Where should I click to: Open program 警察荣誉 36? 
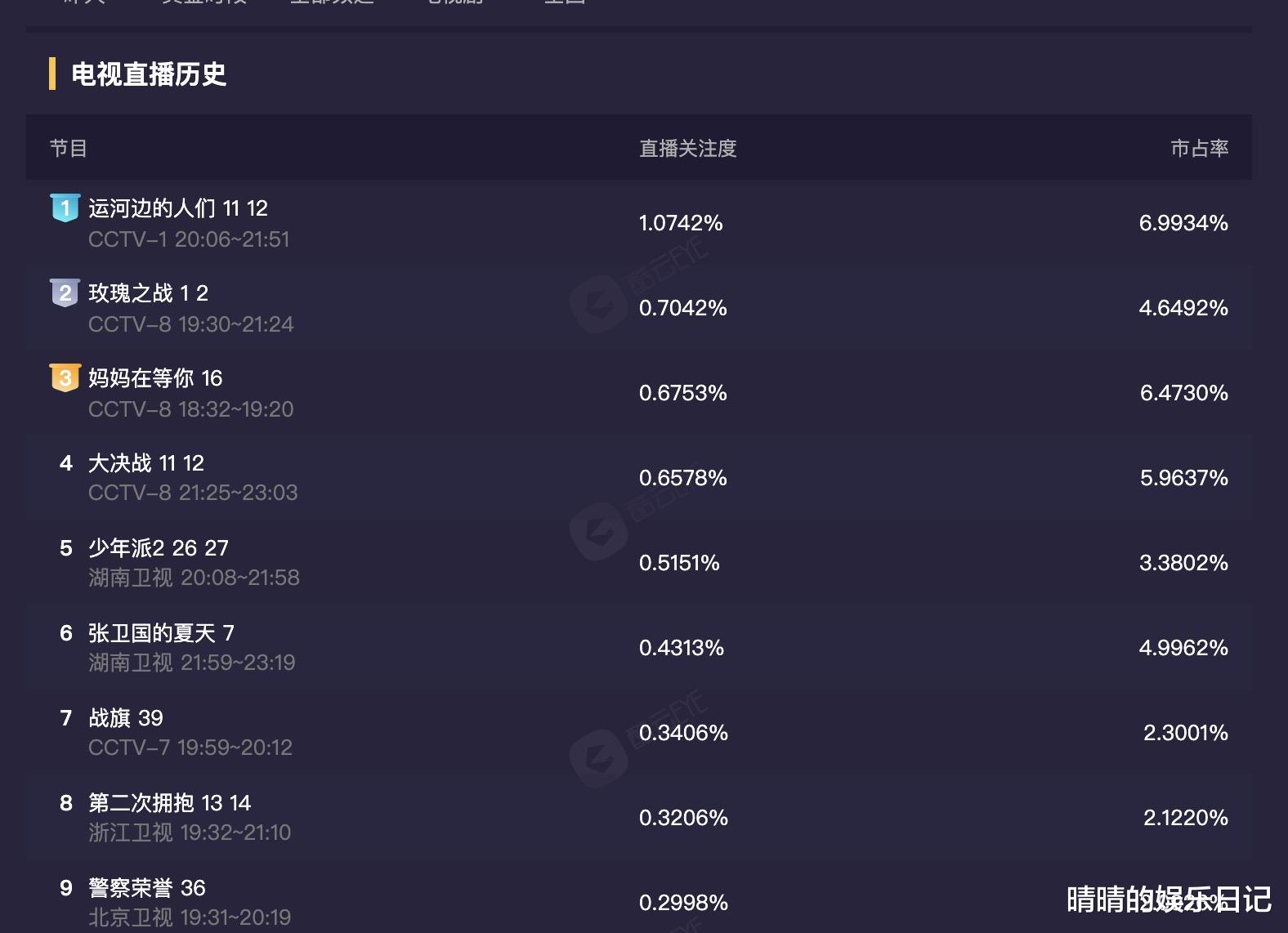(x=147, y=888)
